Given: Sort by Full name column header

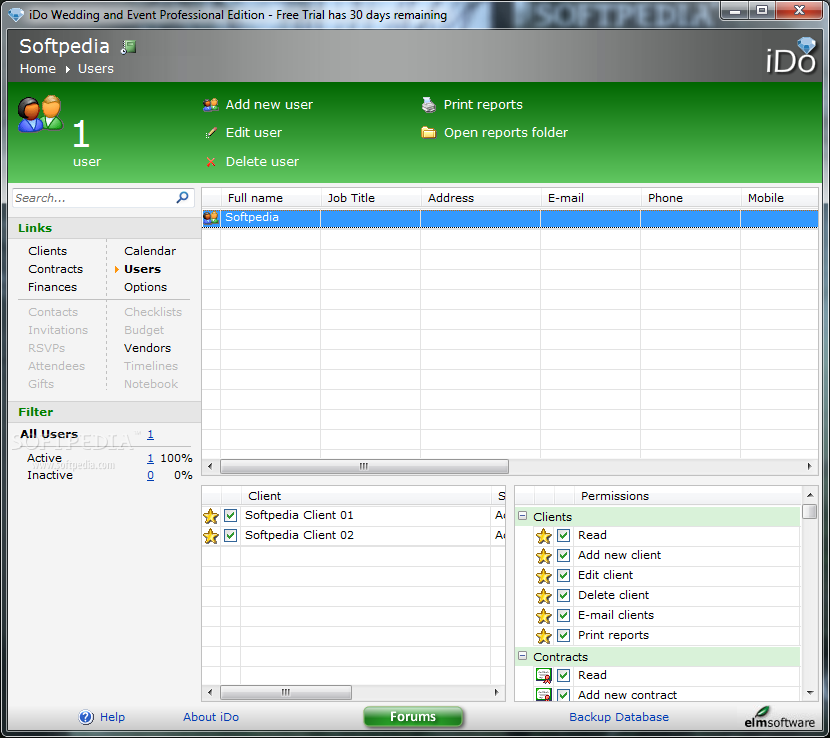Looking at the screenshot, I should coord(270,198).
